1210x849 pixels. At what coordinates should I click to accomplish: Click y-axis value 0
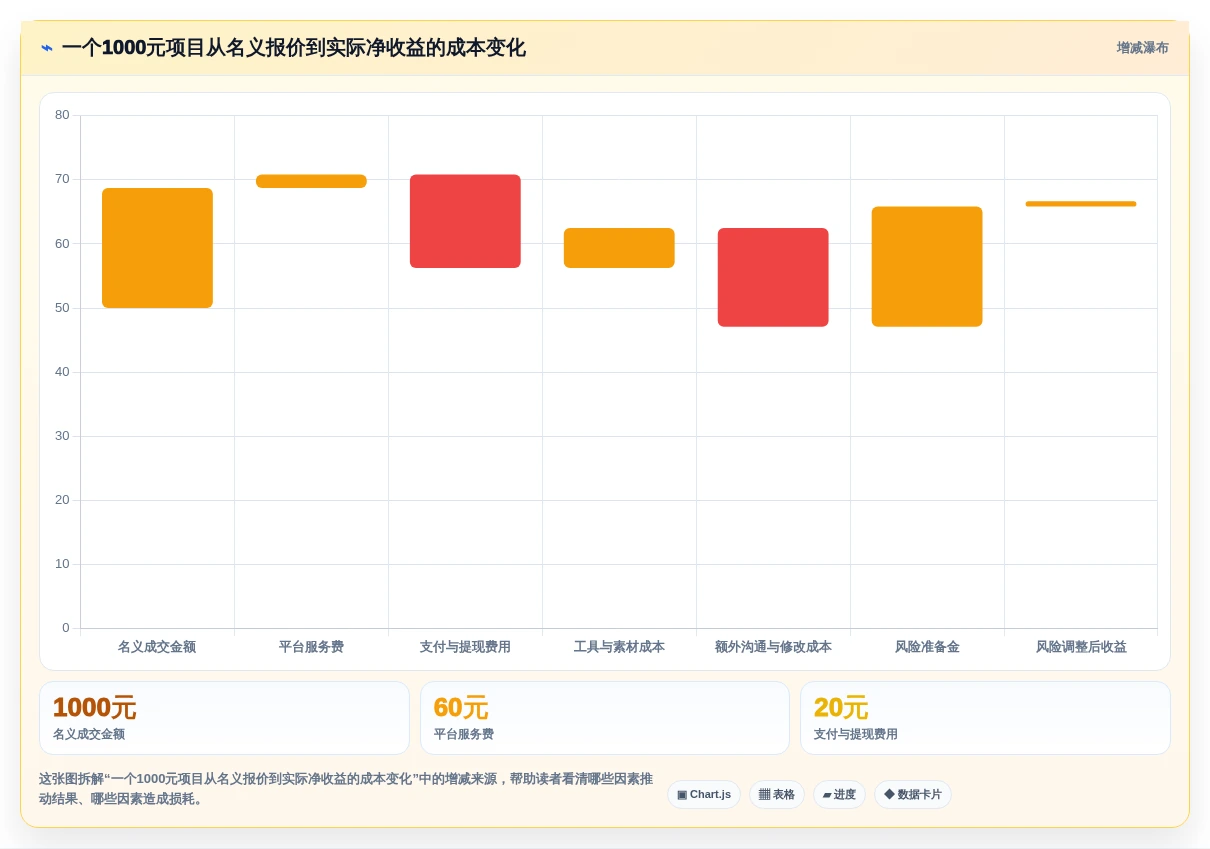66,628
